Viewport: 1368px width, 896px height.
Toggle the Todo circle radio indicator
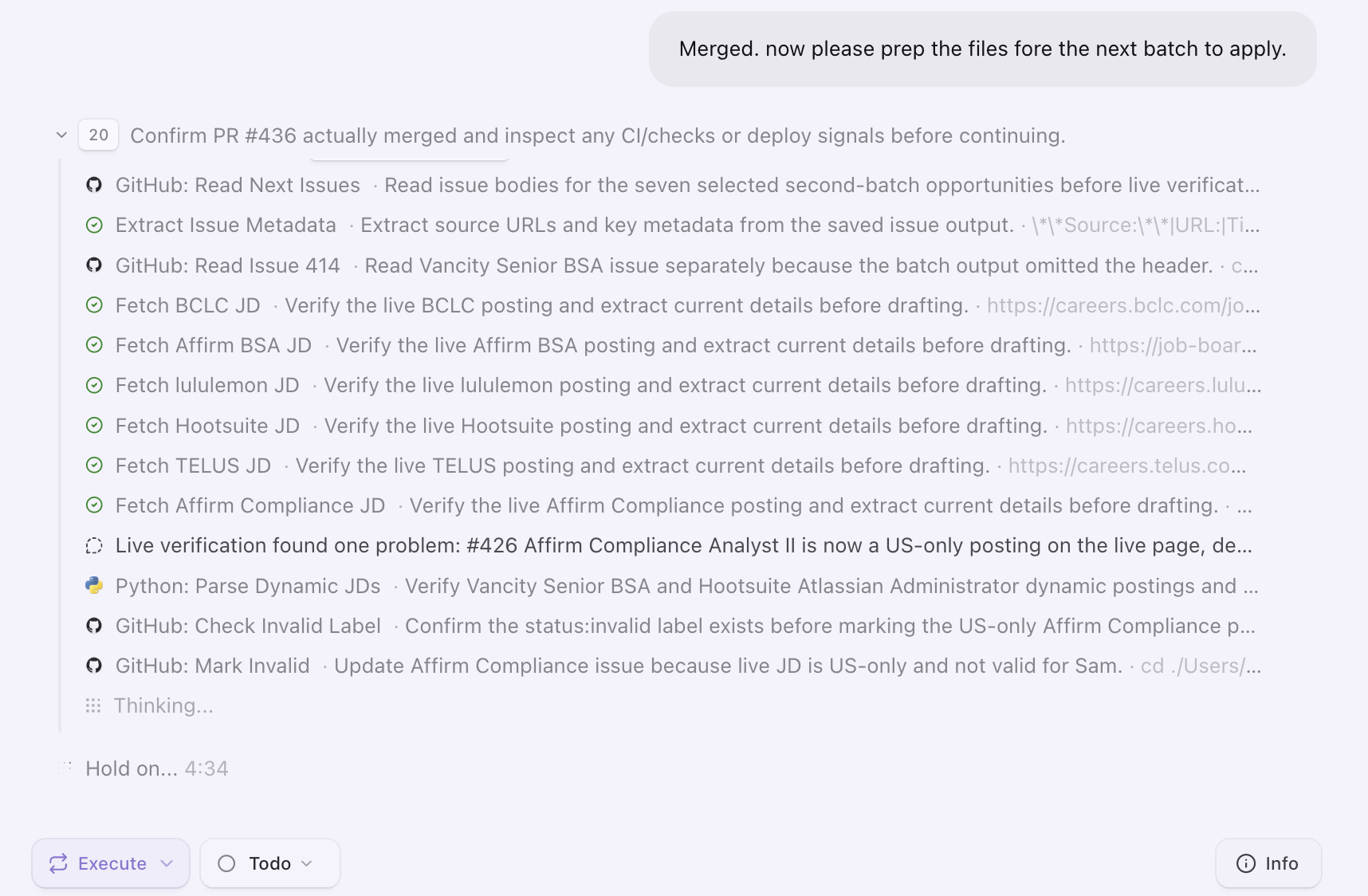tap(226, 863)
